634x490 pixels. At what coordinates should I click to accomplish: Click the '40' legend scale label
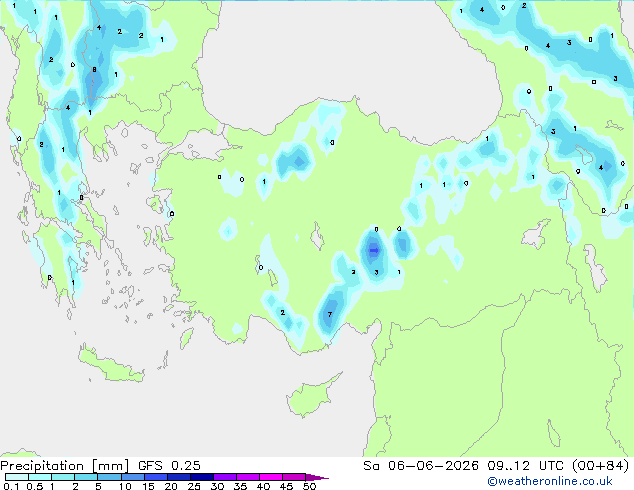click(263, 486)
